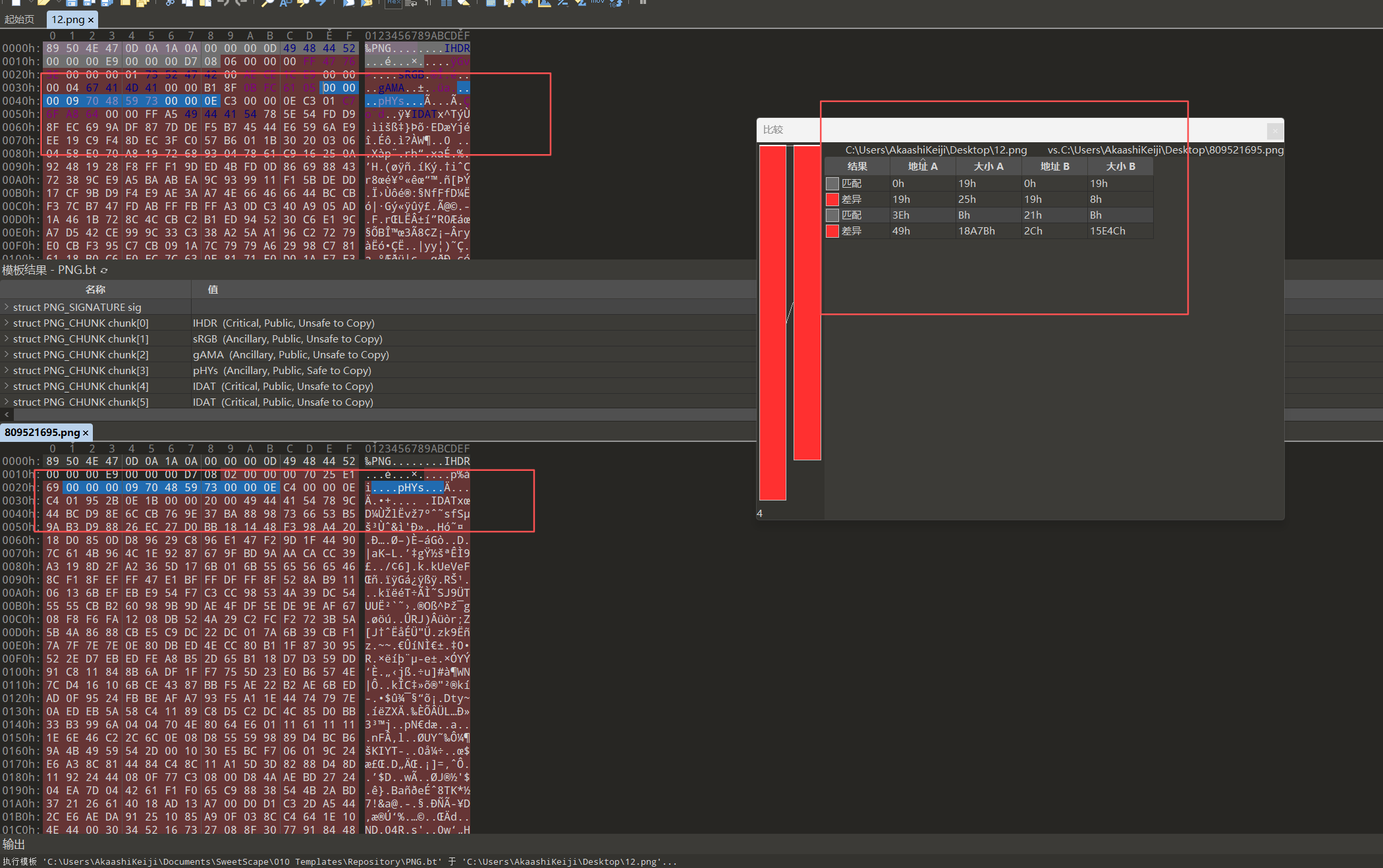Expand the chunk[0] IHDR tree node
The height and width of the screenshot is (868, 1383).
coord(7,323)
